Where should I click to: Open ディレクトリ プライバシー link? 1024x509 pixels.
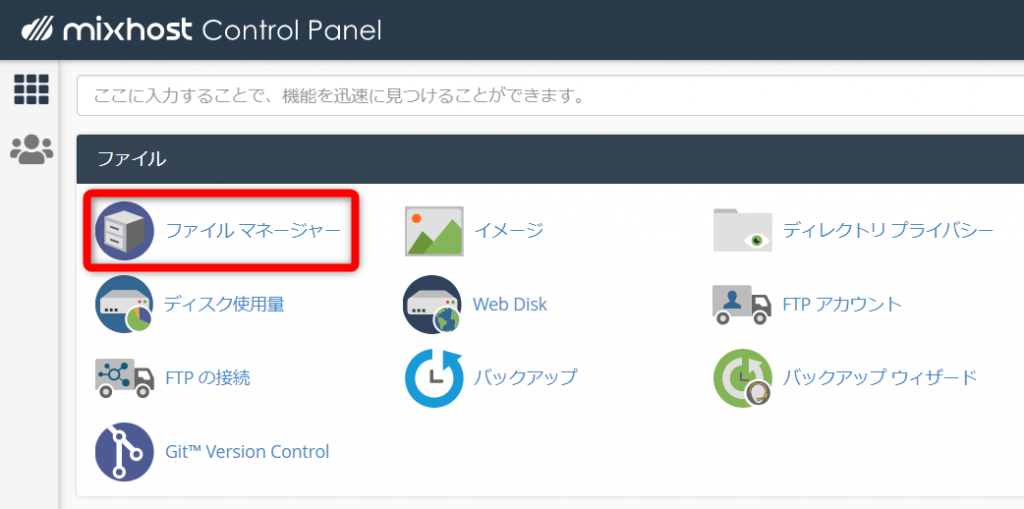click(888, 231)
